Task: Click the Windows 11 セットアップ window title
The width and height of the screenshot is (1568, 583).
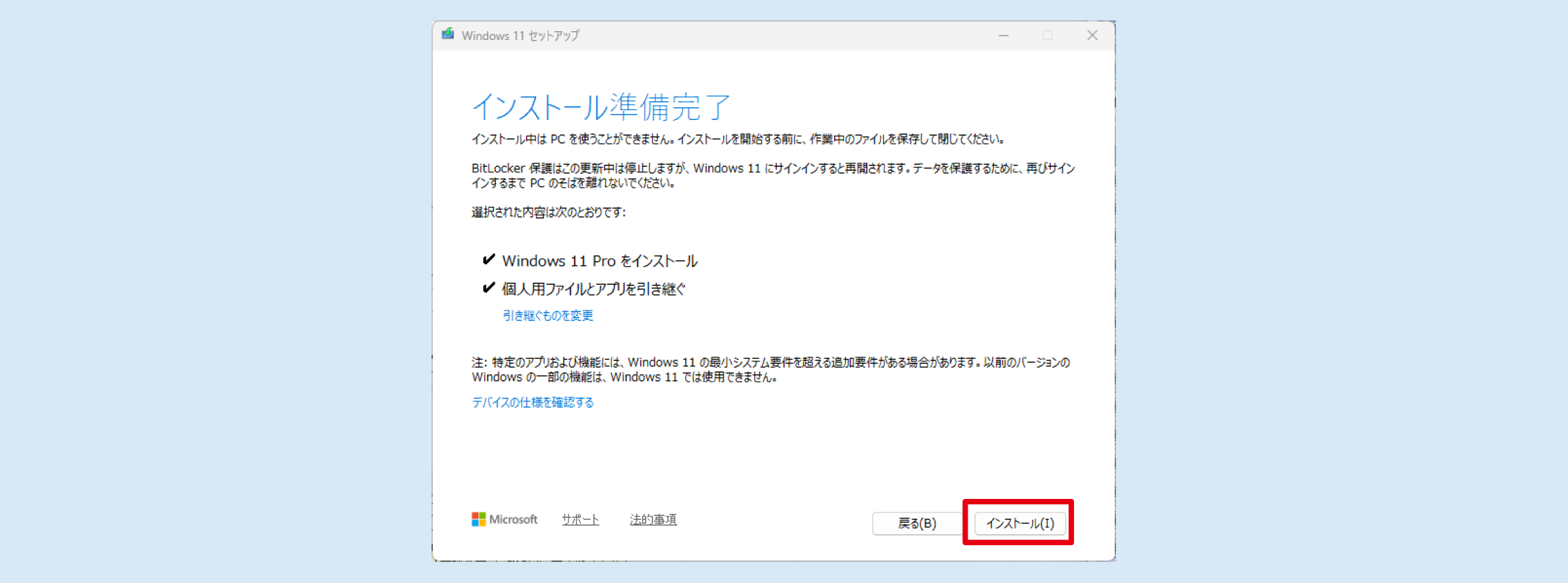Action: pyautogui.click(x=520, y=35)
